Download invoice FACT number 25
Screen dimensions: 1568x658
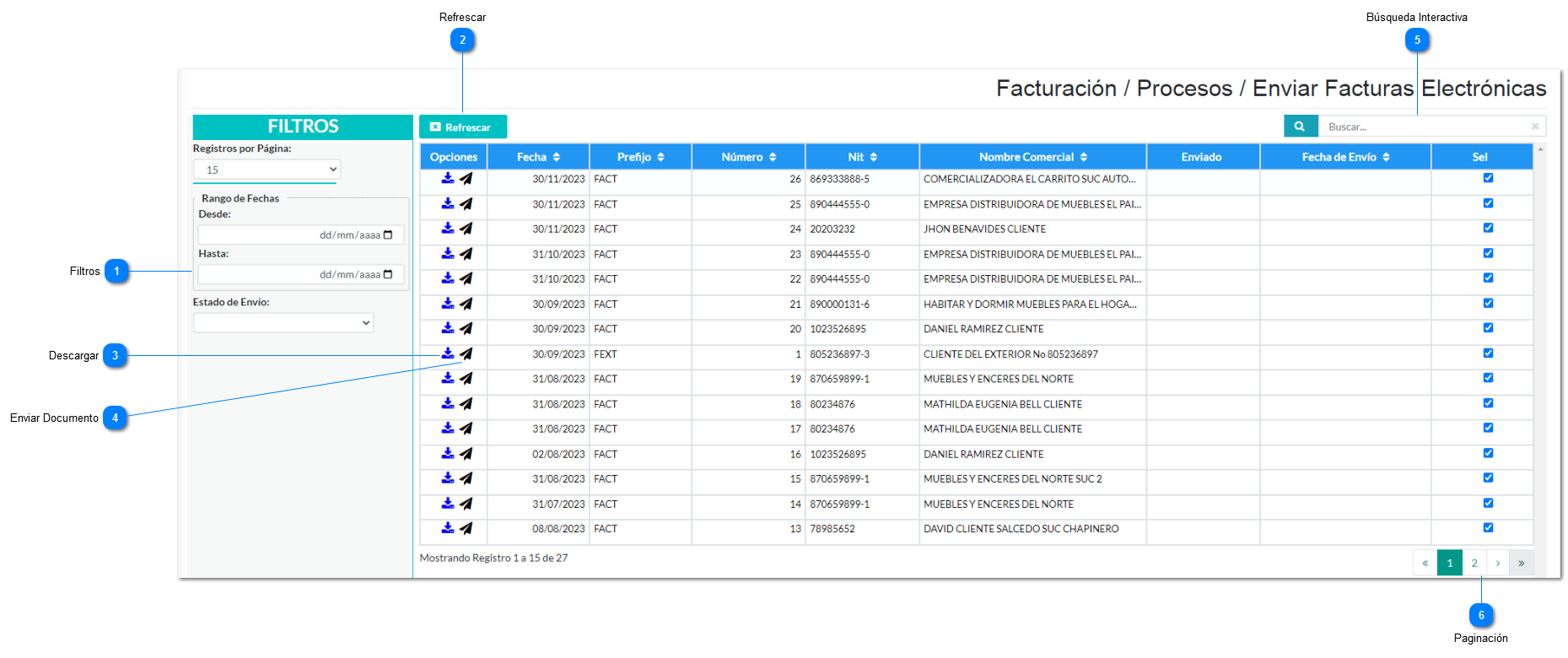[448, 204]
